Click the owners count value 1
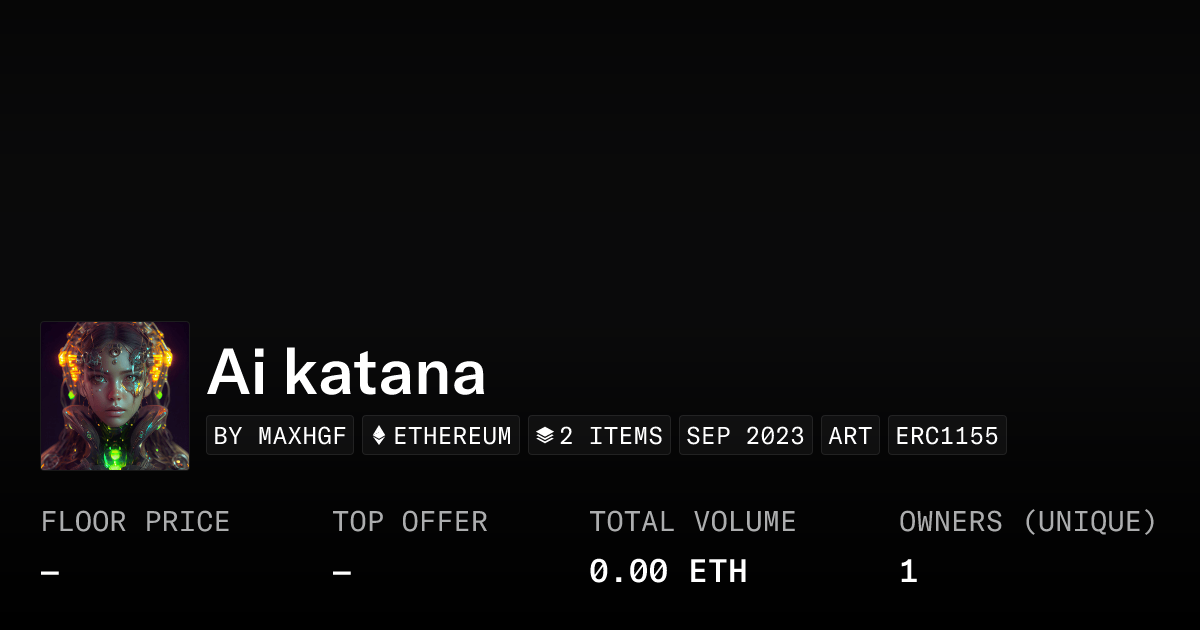Screen dimensions: 1200x630 click(x=908, y=572)
